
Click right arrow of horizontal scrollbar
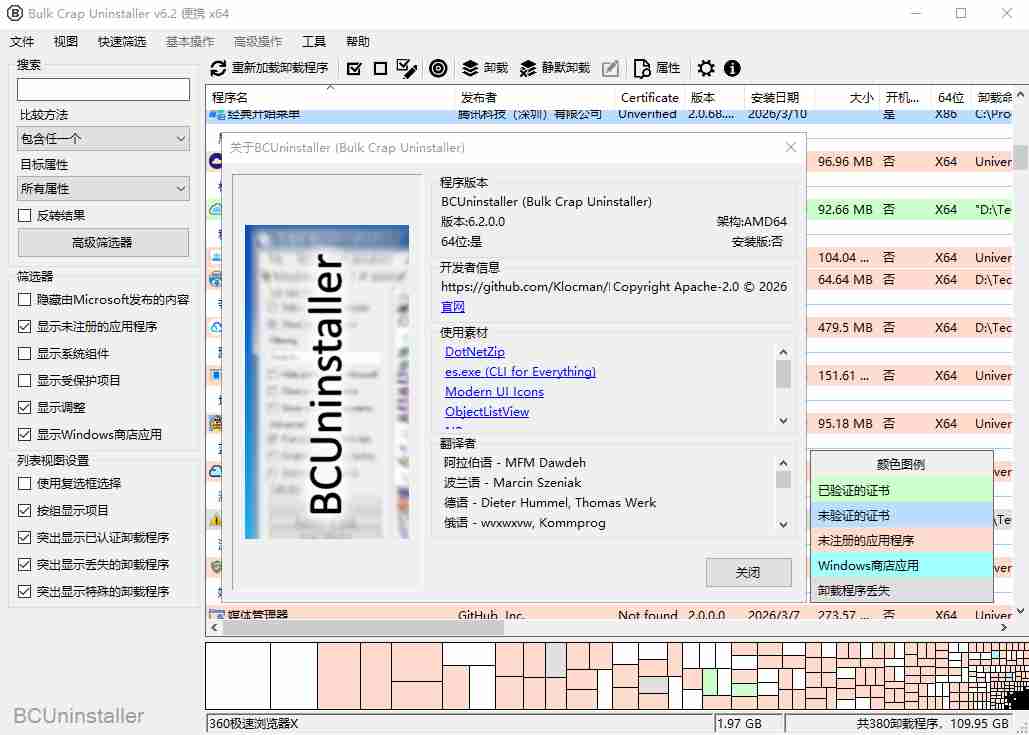[1003, 627]
